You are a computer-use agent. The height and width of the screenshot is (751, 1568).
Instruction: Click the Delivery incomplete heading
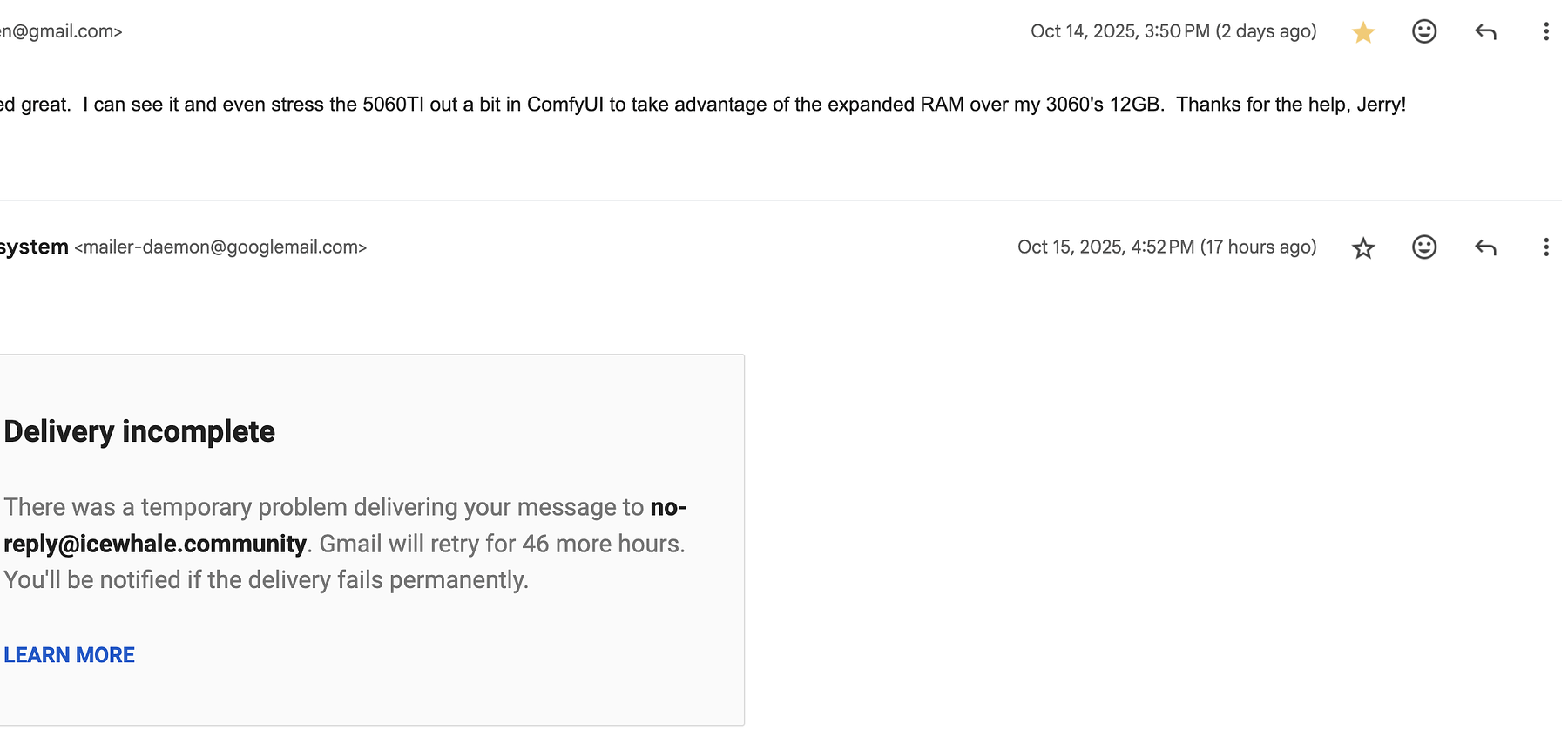point(139,432)
